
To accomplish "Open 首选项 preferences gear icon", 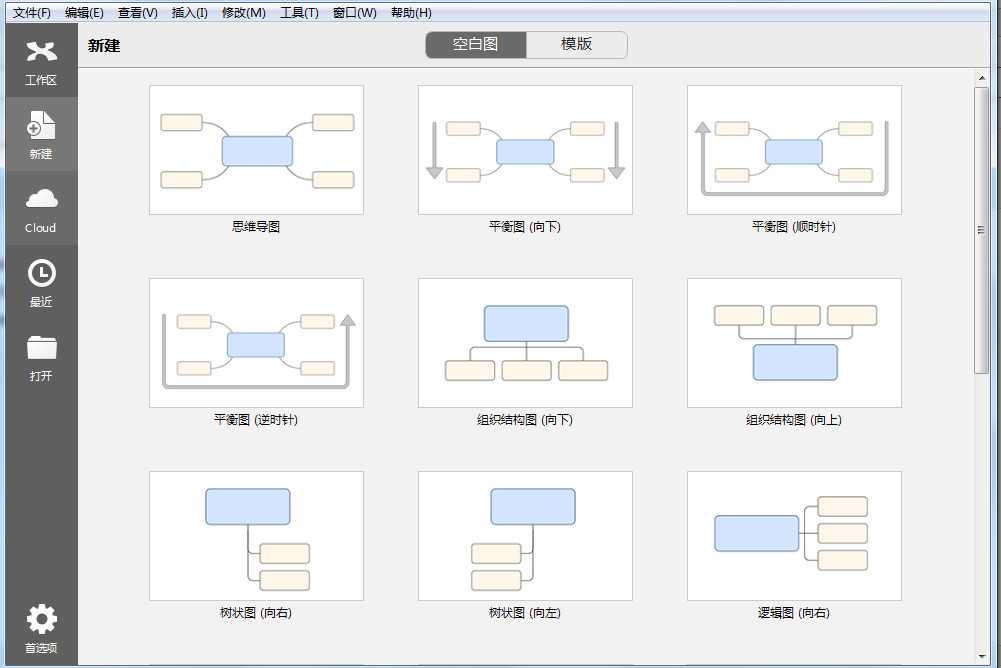I will pos(41,619).
